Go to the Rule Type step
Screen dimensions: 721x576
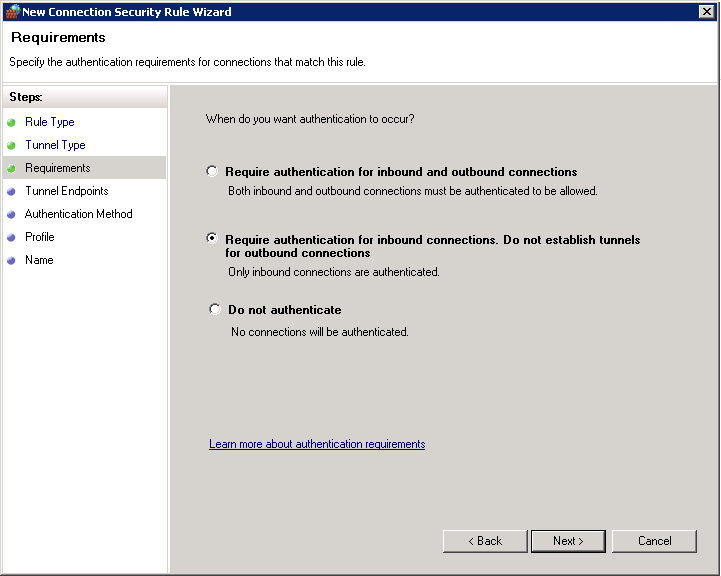[x=50, y=122]
